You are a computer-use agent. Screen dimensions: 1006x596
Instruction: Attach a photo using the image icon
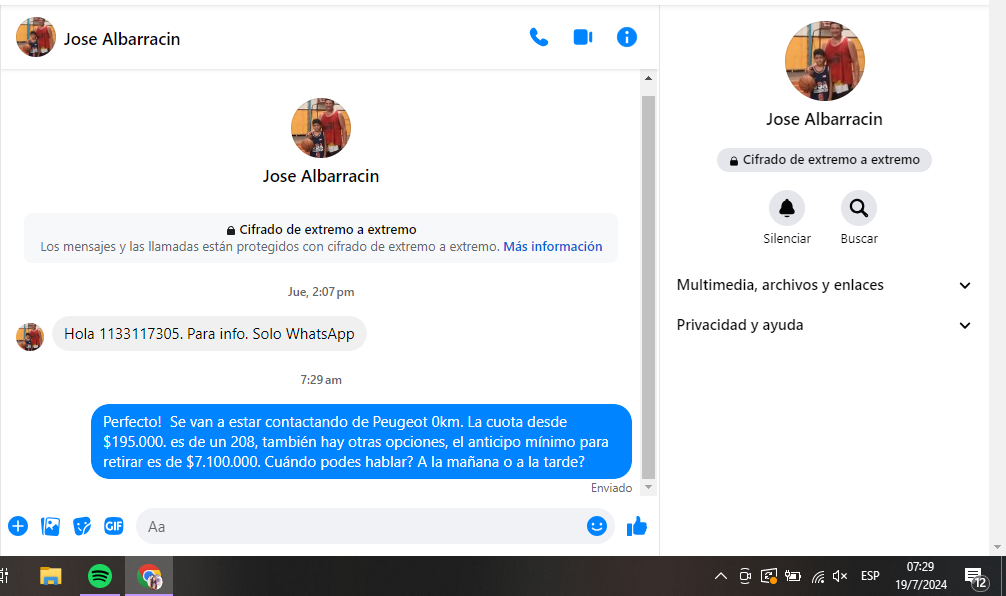(x=50, y=526)
